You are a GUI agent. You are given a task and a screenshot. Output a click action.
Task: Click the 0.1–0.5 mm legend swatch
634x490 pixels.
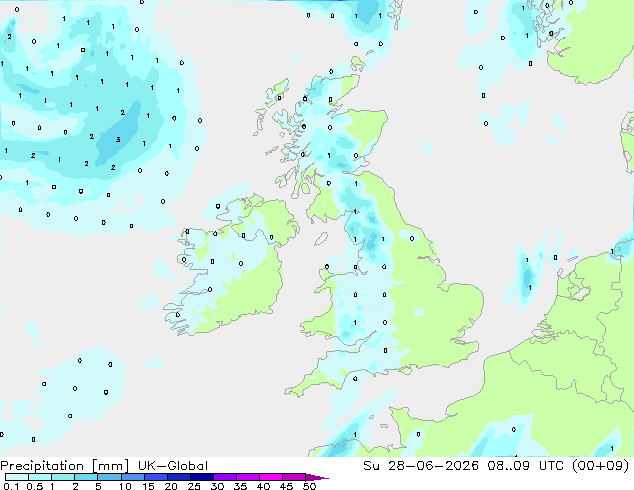(17, 477)
